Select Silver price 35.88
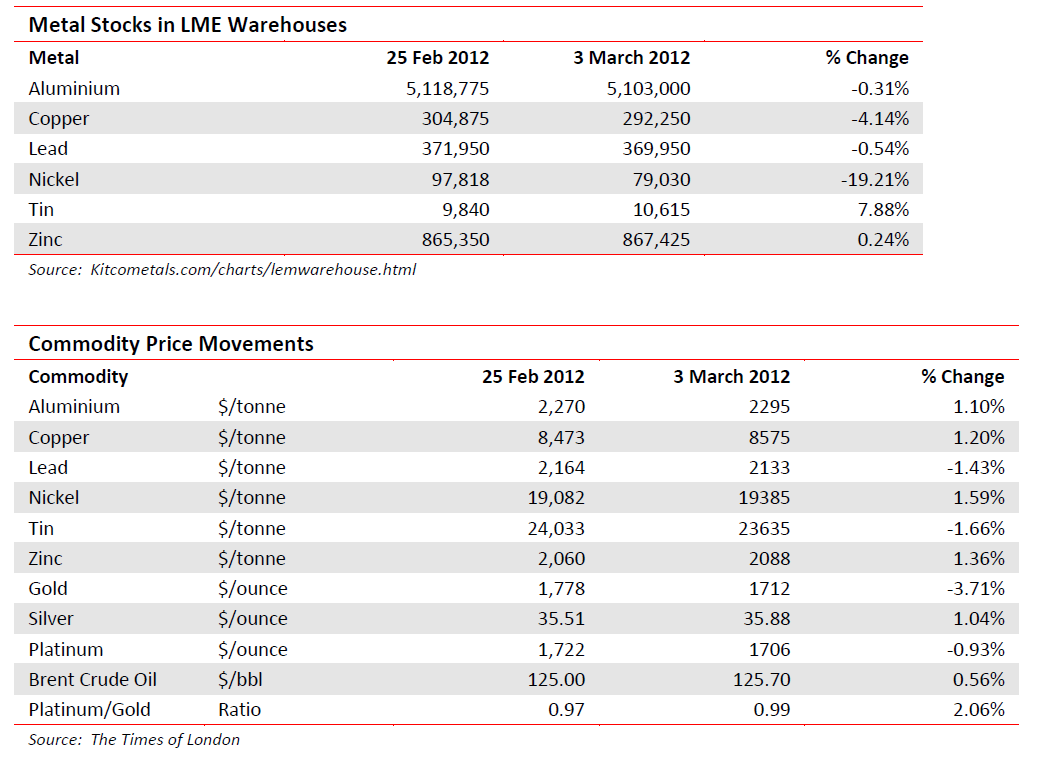This screenshot has width=1039, height=757. [x=765, y=619]
